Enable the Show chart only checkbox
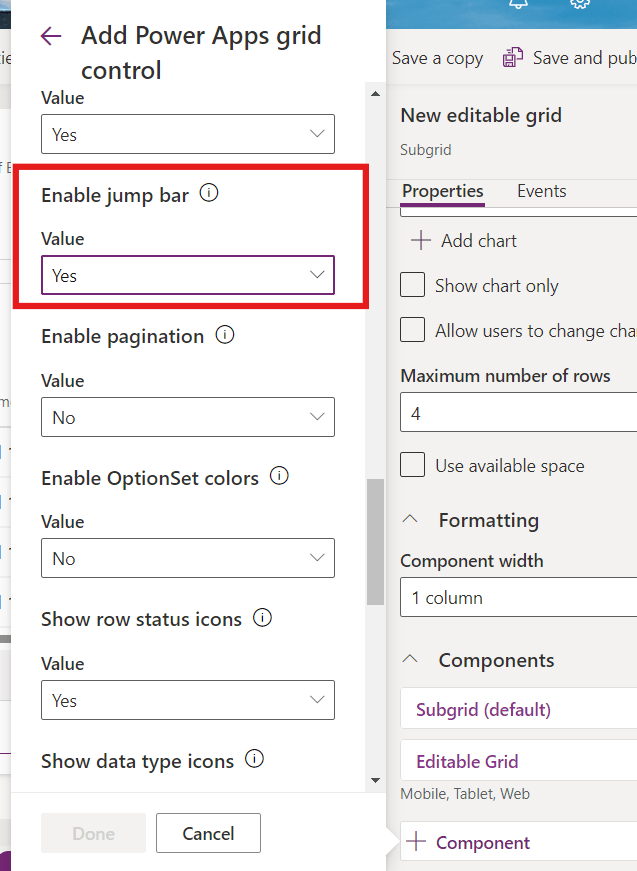The image size is (637, 871). click(413, 285)
